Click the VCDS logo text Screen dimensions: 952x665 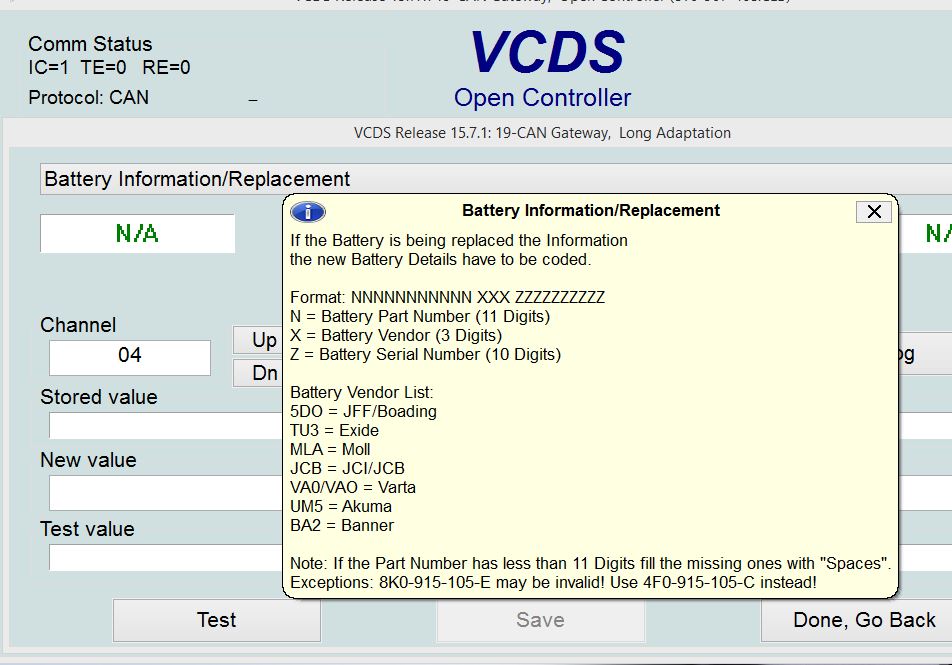point(548,52)
